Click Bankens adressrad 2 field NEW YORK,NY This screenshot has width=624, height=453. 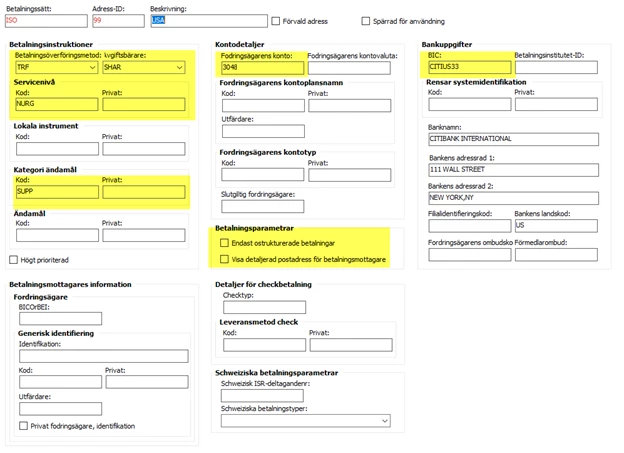(513, 198)
